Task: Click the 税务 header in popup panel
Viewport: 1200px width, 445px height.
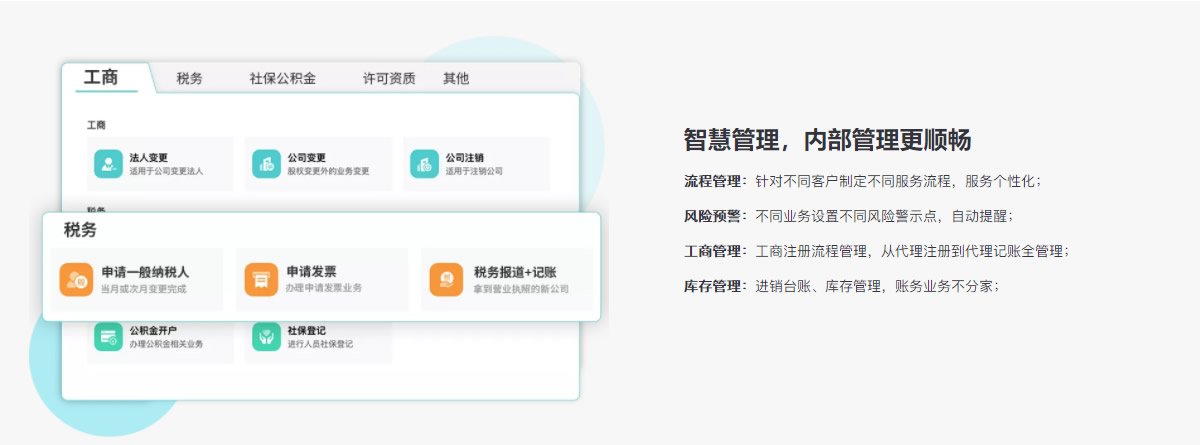Action: pyautogui.click(x=80, y=231)
